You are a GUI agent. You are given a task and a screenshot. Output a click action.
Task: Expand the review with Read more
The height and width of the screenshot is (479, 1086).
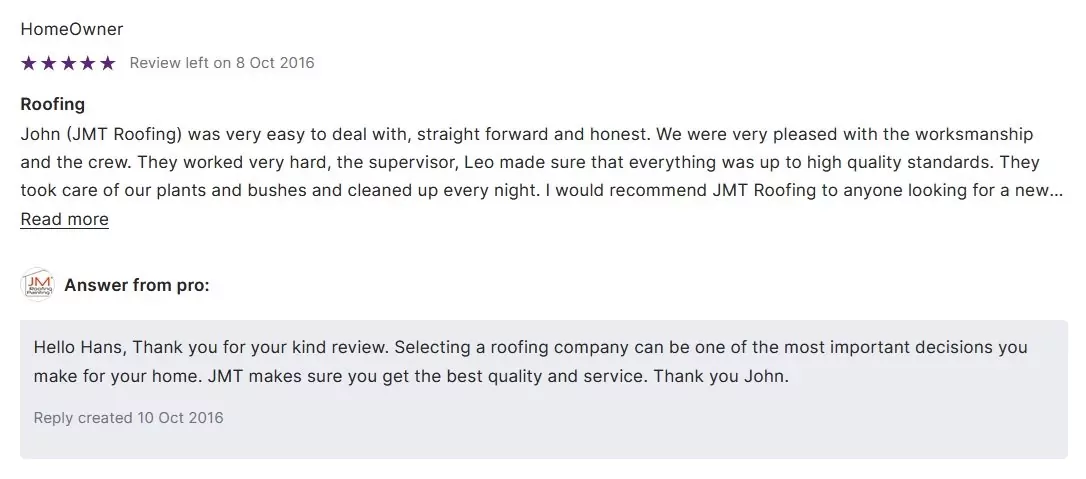point(64,220)
